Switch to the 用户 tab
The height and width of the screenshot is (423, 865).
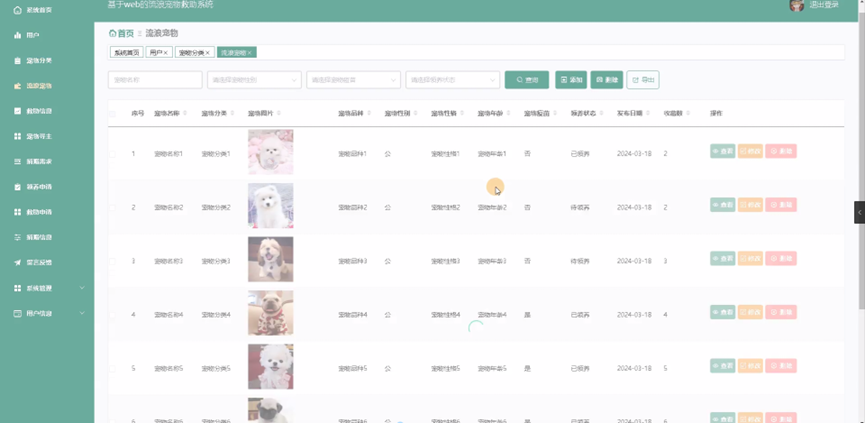tap(157, 52)
